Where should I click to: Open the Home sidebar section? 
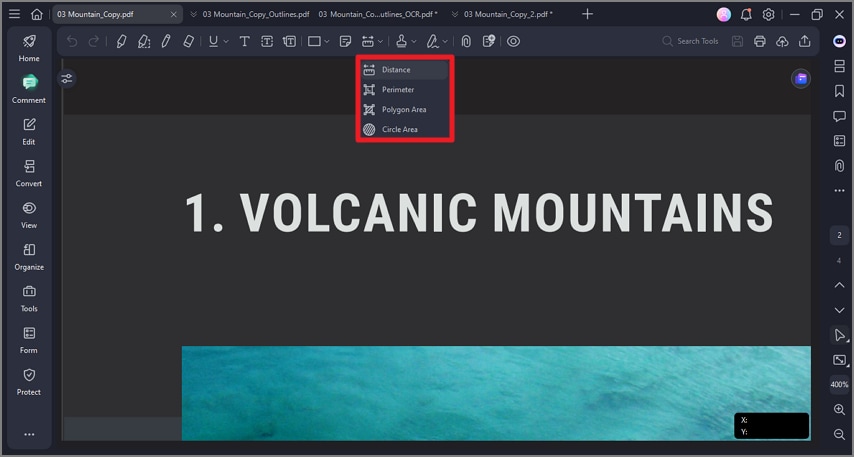click(x=29, y=48)
